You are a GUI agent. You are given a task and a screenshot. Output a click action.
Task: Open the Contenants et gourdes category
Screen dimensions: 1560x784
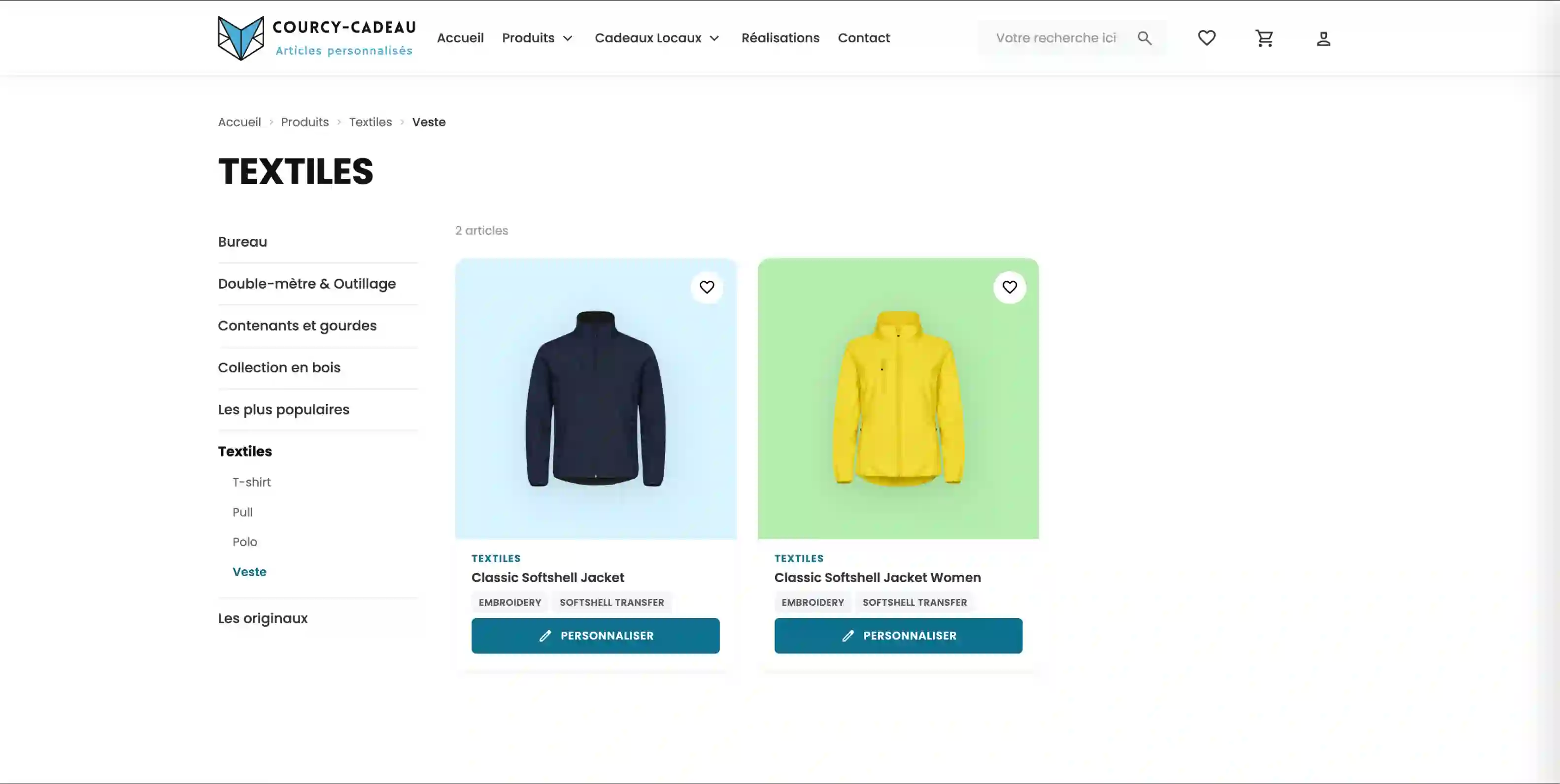297,326
